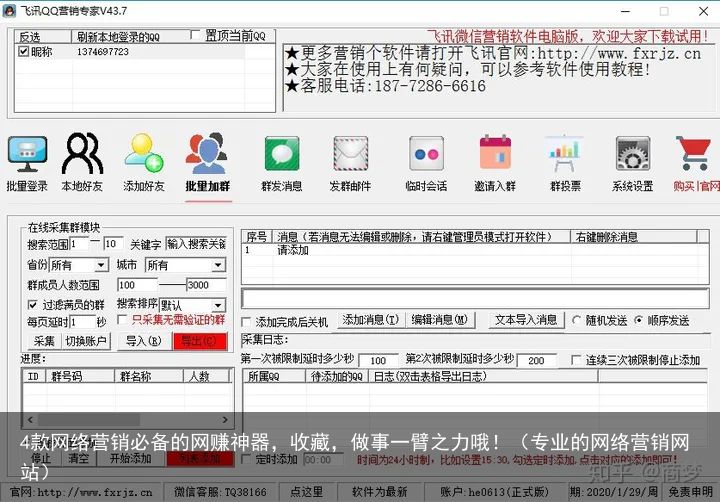Screen dimensions: 720x502
Task: Expand the 省份 dropdown
Action: [x=101, y=265]
